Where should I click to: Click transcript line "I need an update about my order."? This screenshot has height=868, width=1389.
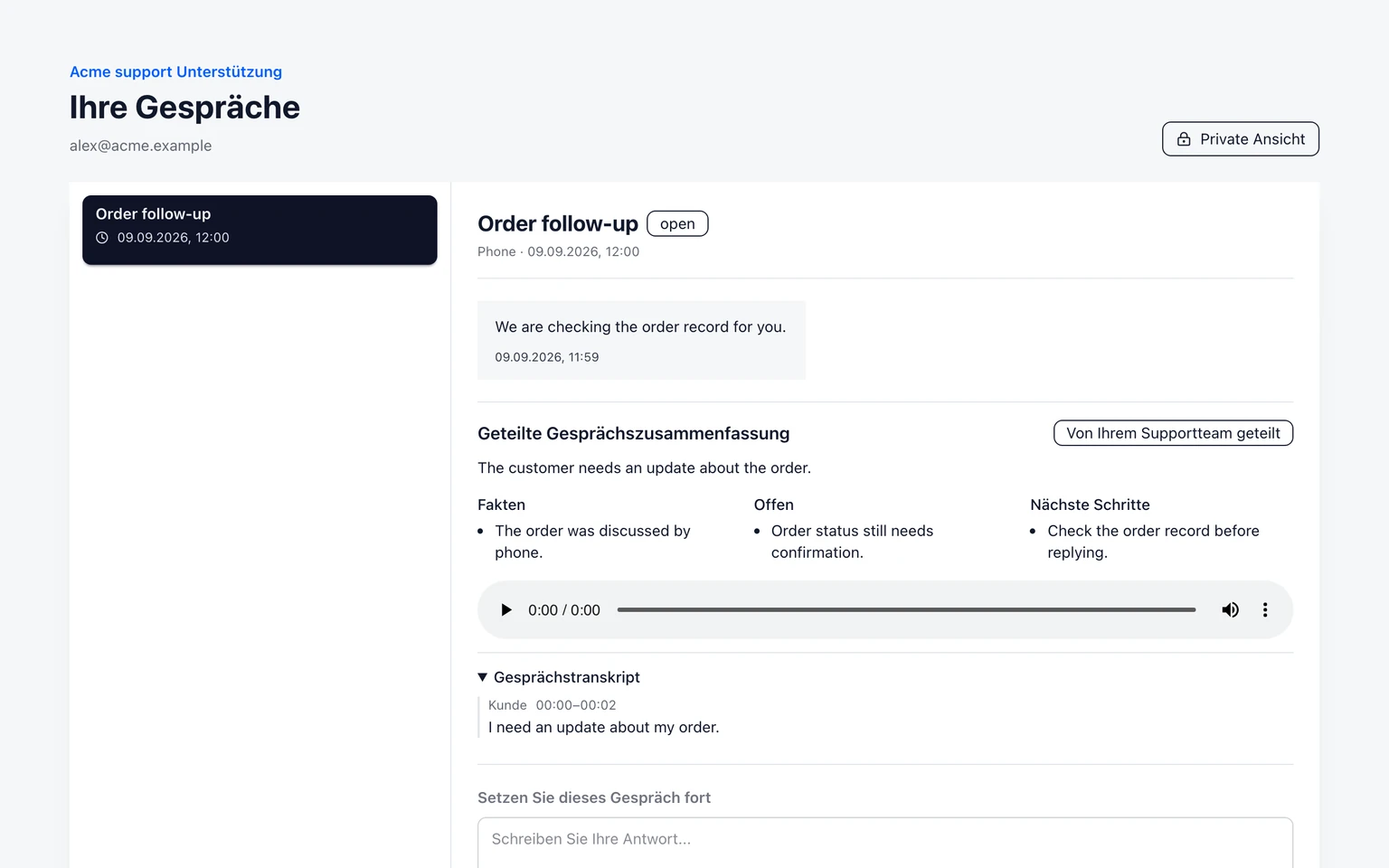603,728
